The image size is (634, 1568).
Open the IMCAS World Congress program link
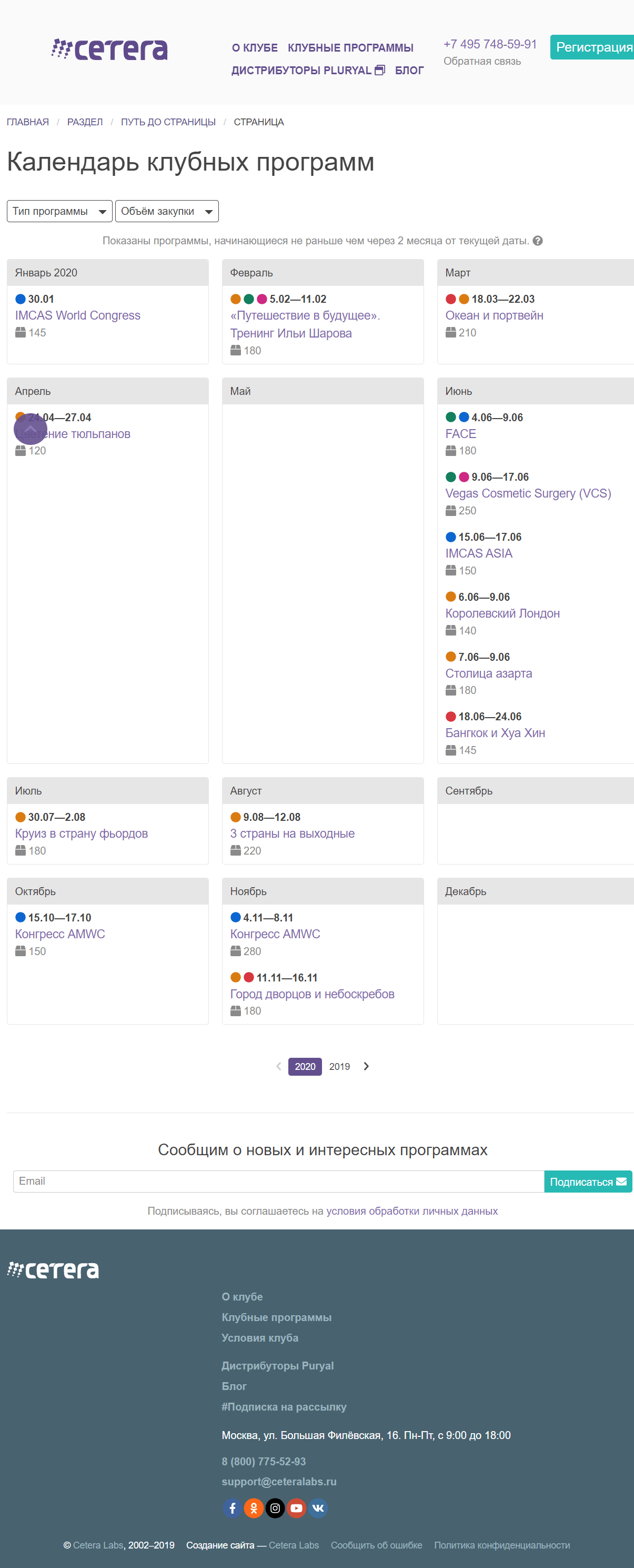coord(77,315)
